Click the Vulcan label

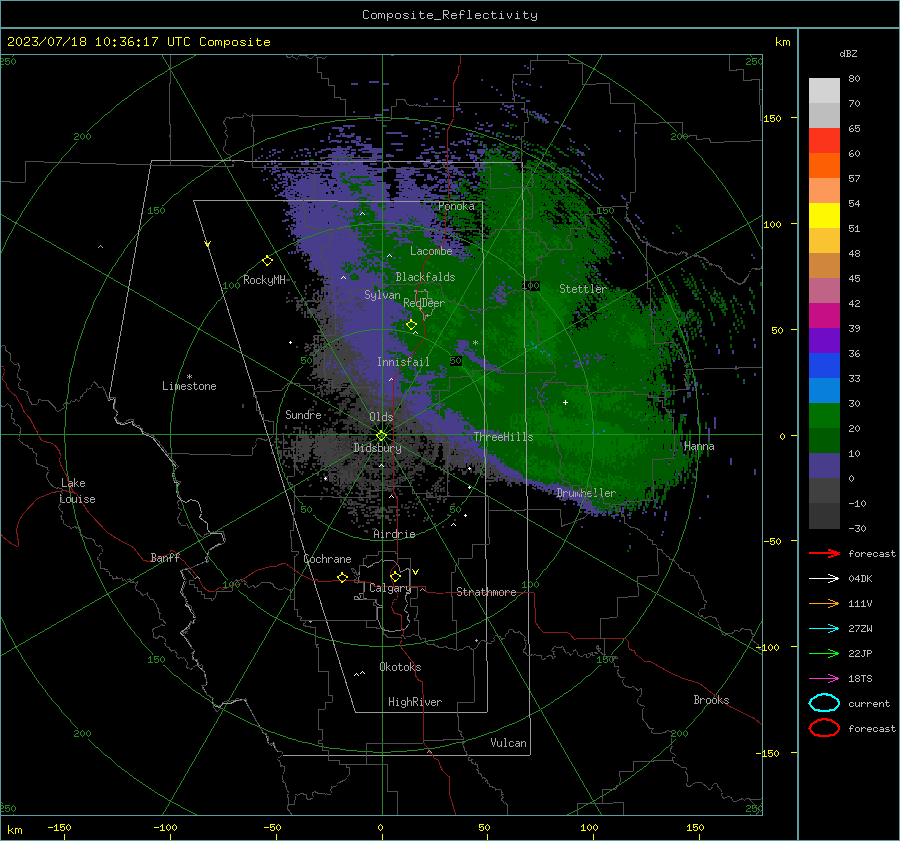coord(508,743)
